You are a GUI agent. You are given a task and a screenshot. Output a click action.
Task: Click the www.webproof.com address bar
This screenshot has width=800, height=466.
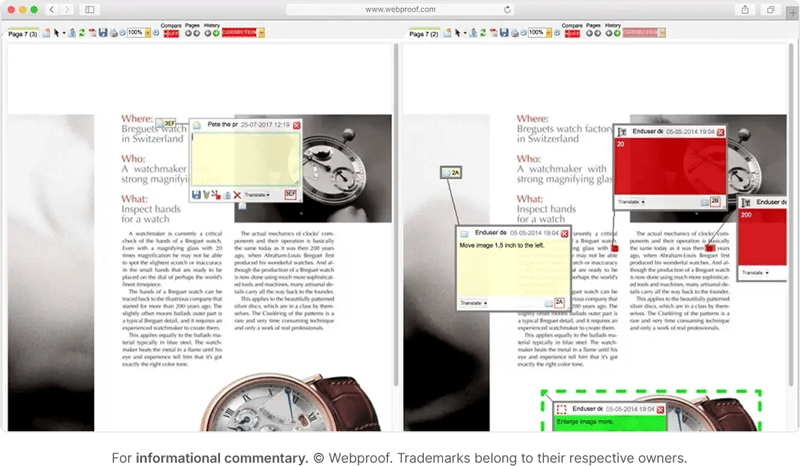pos(400,9)
